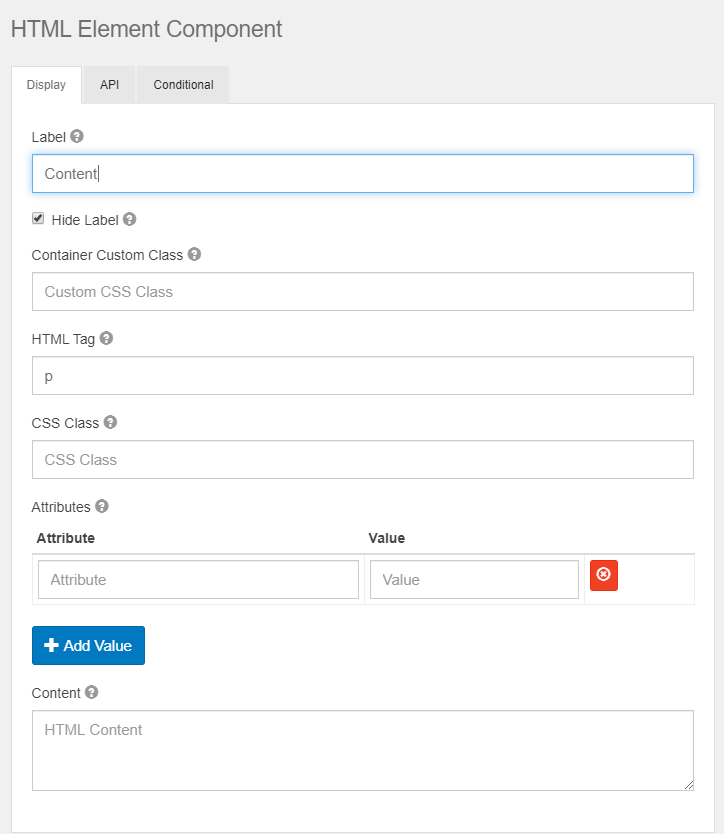Screen dimensions: 724x834
Task: Remove the attribute row with red delete icon
Action: (603, 575)
